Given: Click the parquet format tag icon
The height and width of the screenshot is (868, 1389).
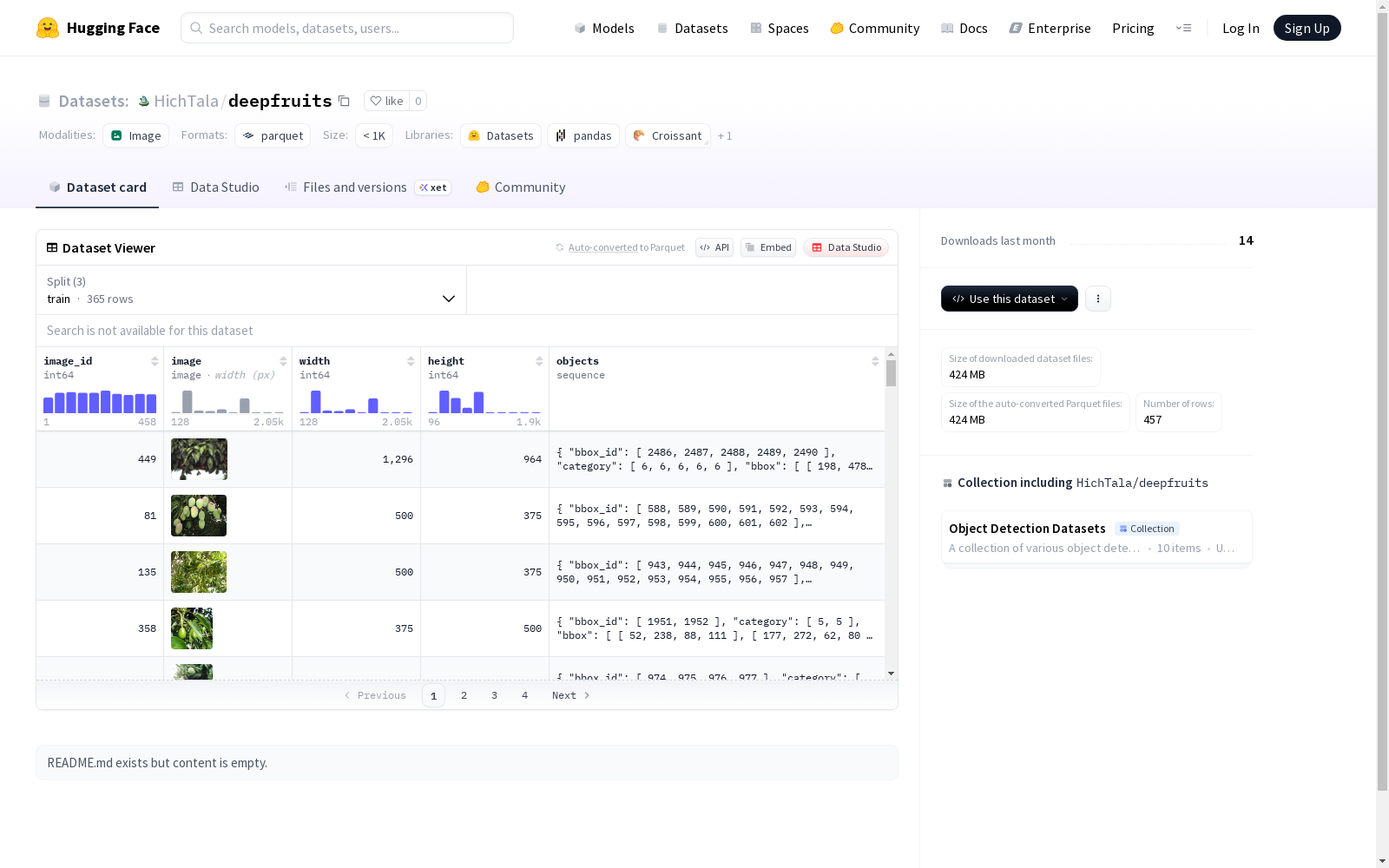Looking at the screenshot, I should pyautogui.click(x=248, y=135).
